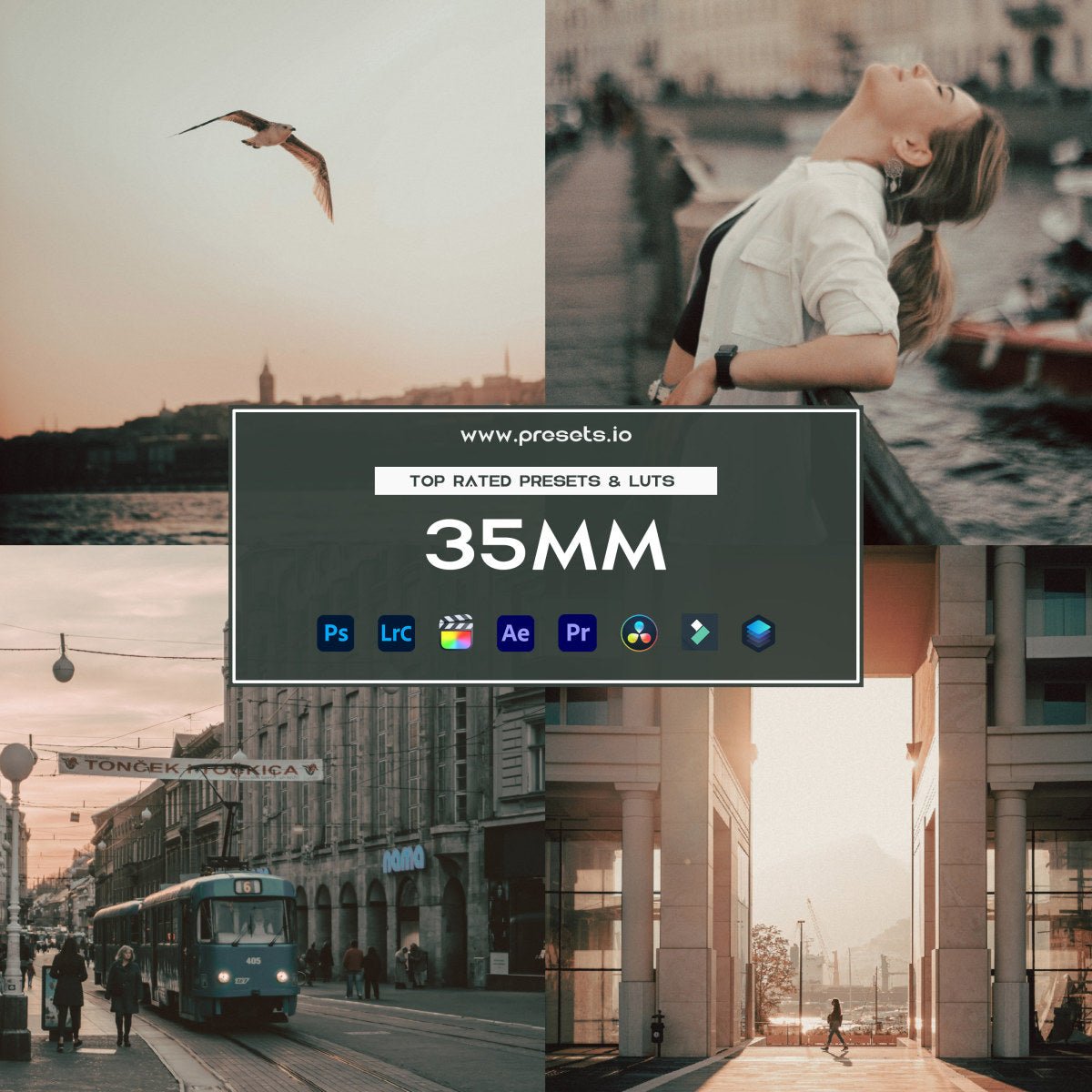The image size is (1092, 1092).
Task: Click the Lightroom Classic LrC icon
Action: (397, 633)
